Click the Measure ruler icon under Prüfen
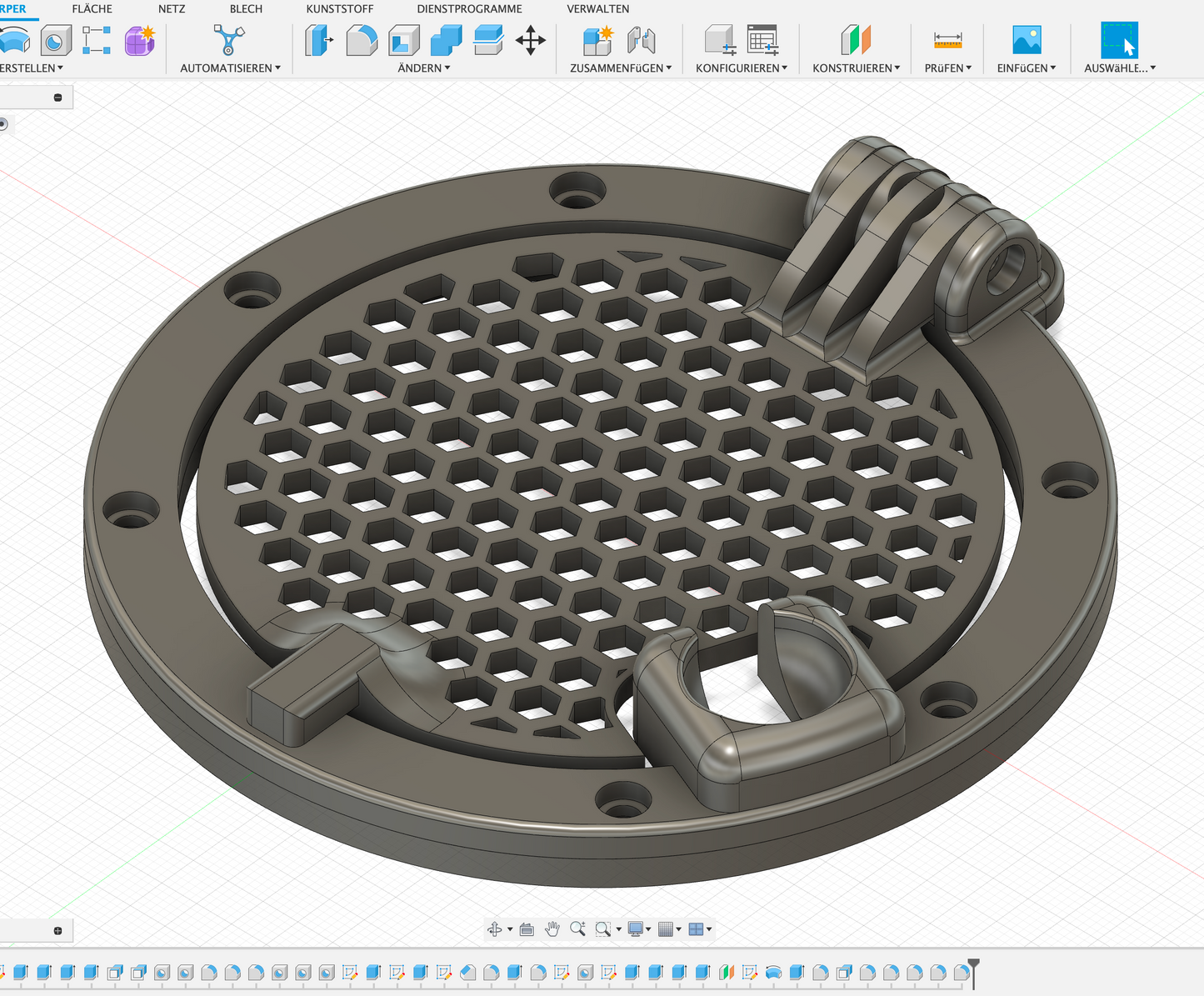Viewport: 1204px width, 996px height. coord(947,40)
